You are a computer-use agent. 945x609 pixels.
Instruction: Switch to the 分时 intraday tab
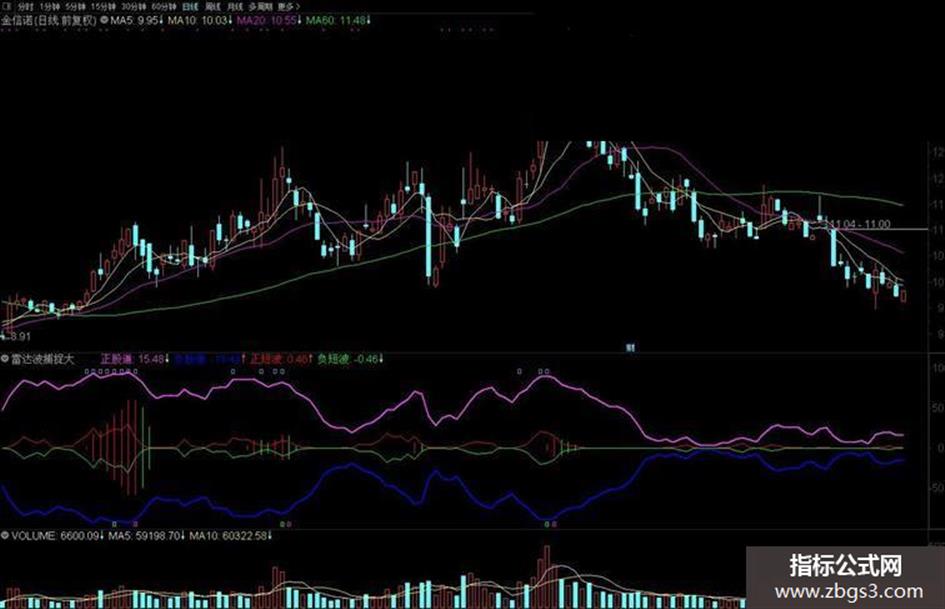[x=25, y=7]
